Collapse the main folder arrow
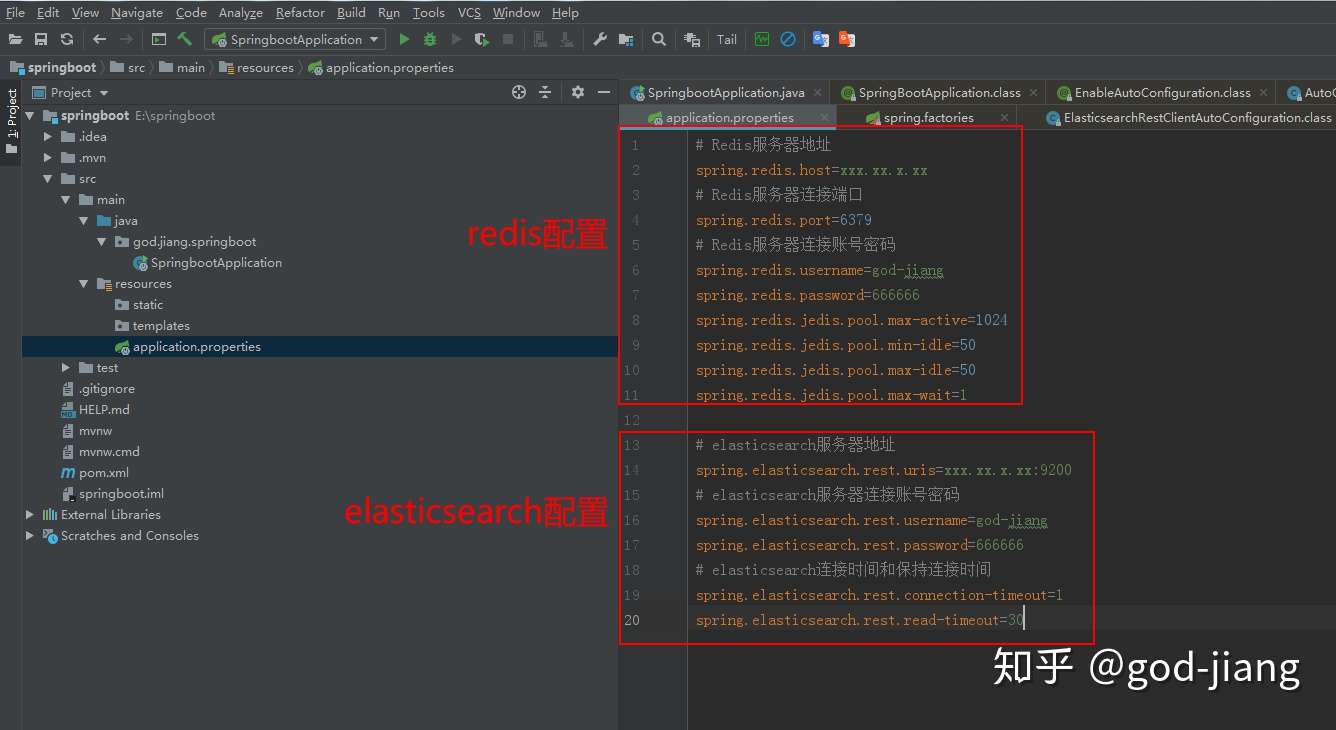Viewport: 1336px width, 730px height. (x=66, y=200)
